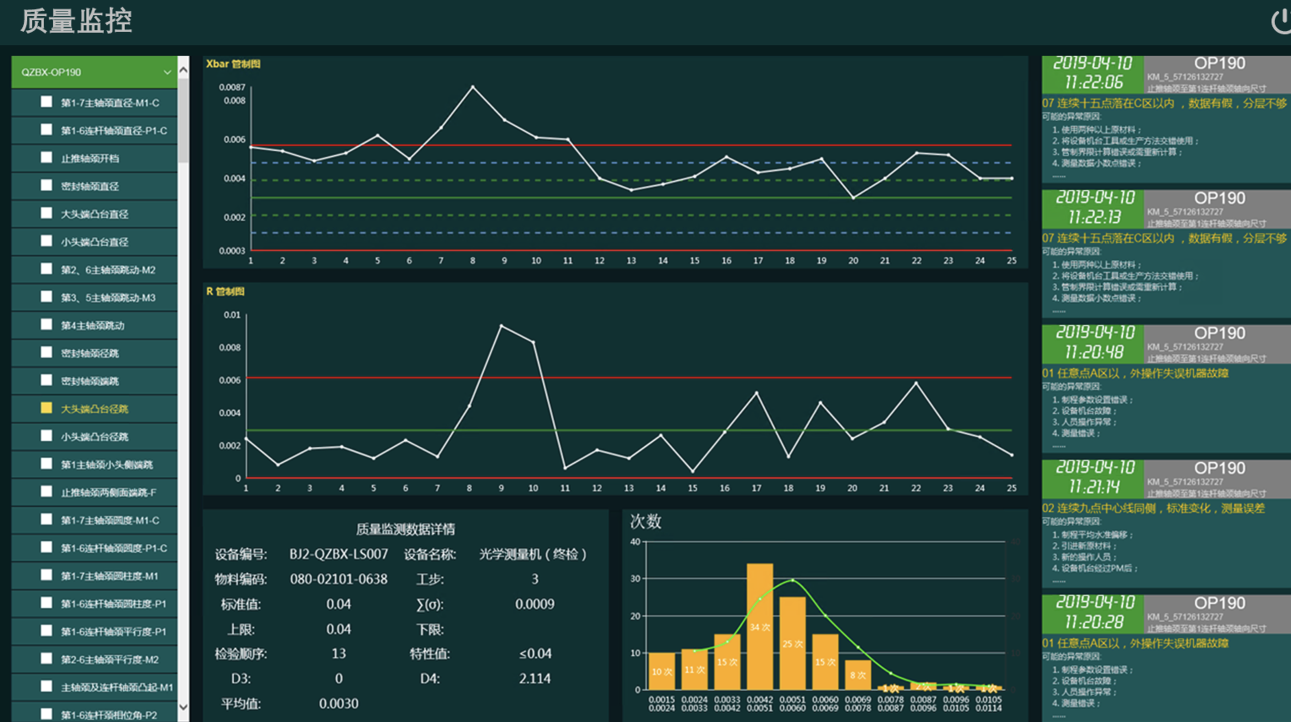Click the 34 次 histogram bar

pos(760,626)
